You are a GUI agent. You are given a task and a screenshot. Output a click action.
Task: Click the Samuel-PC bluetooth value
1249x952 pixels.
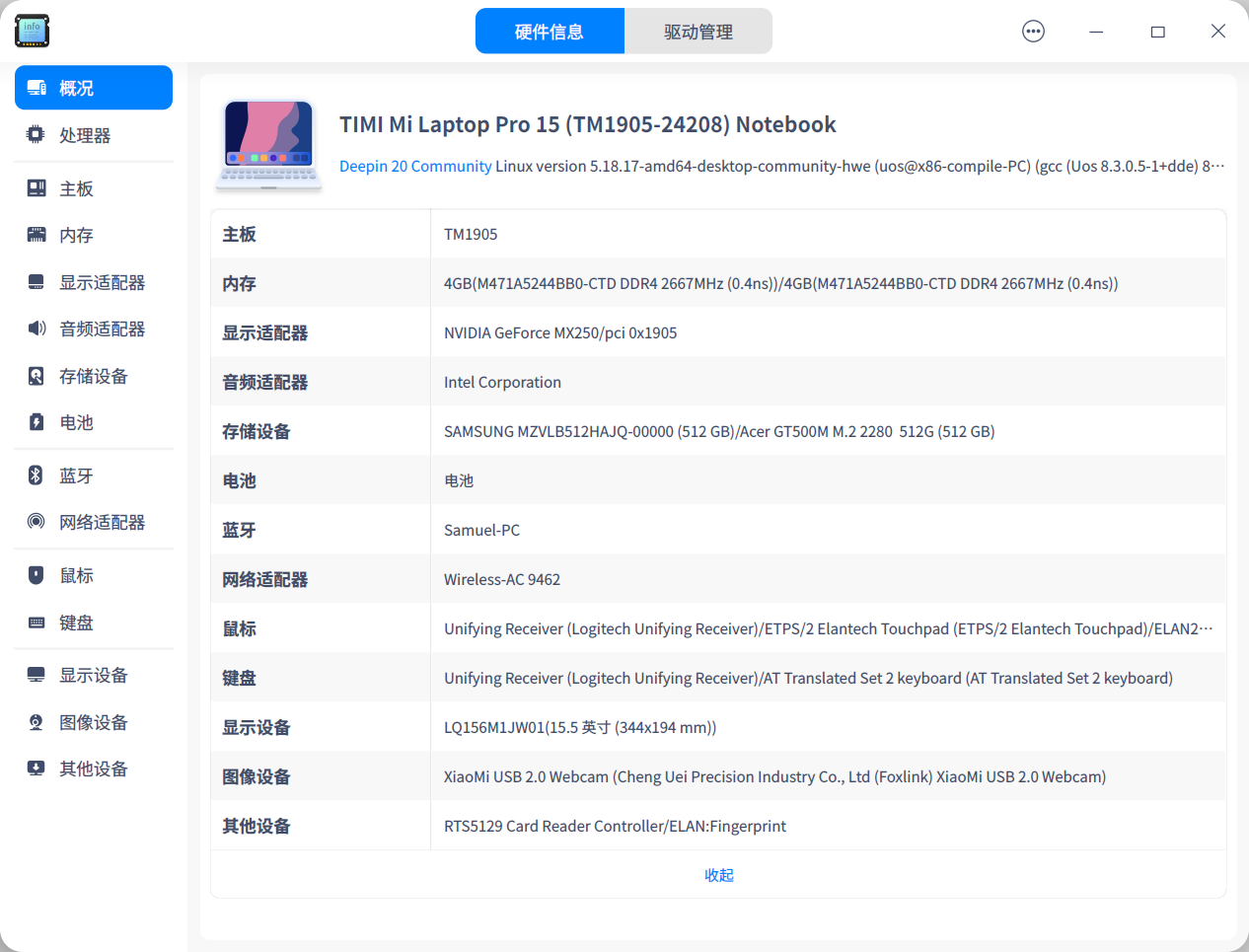coord(481,530)
